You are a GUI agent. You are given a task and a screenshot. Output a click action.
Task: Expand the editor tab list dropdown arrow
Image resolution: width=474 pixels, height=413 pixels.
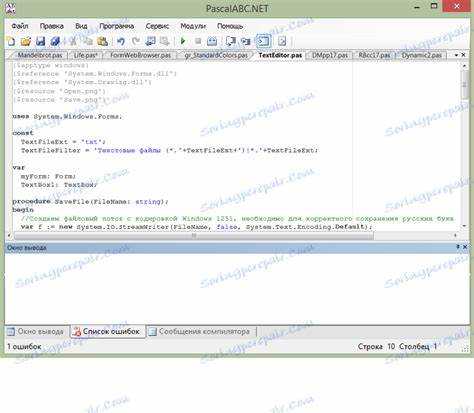[x=456, y=55]
